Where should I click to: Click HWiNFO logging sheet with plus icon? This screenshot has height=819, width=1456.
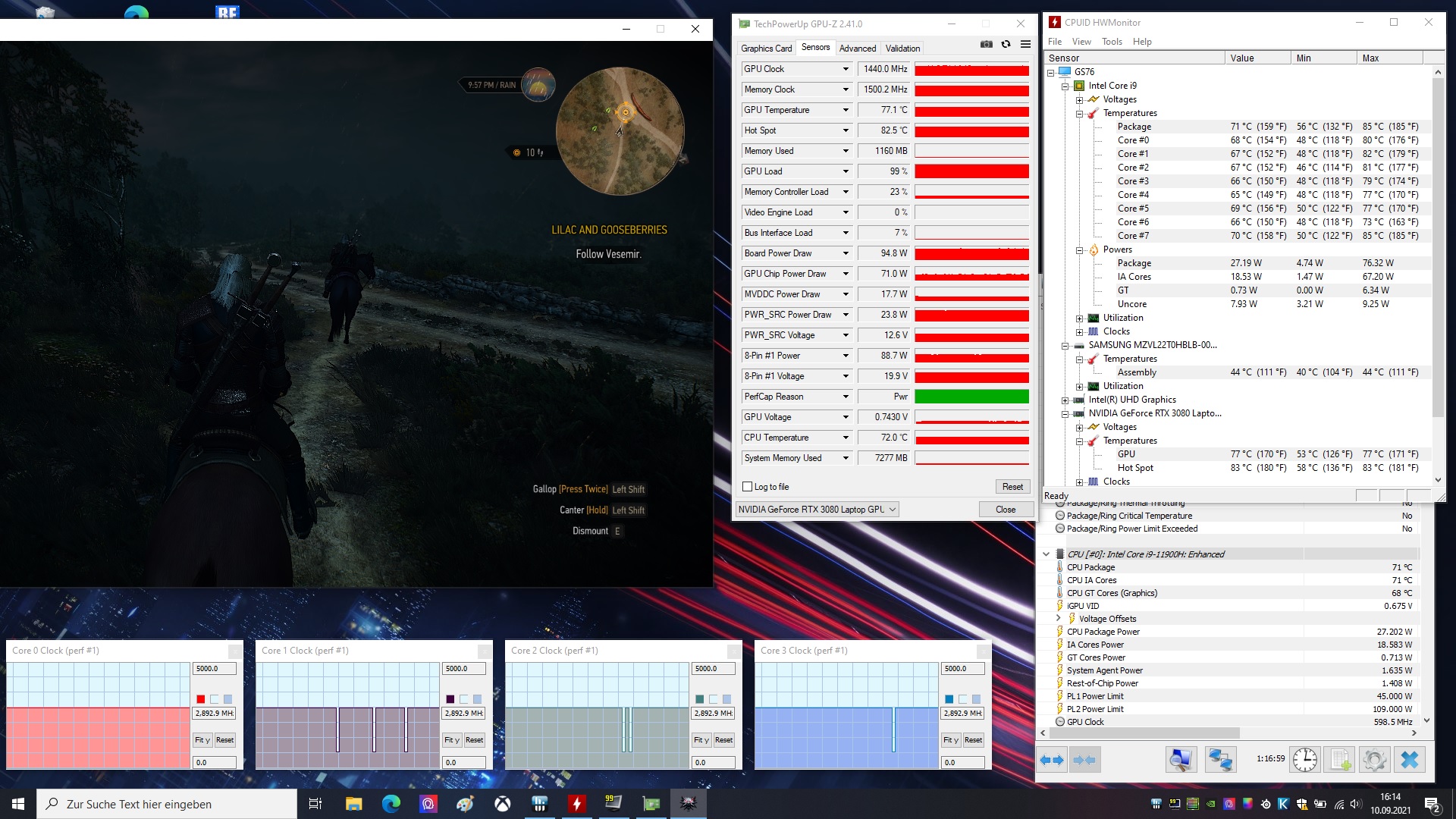pos(1340,760)
